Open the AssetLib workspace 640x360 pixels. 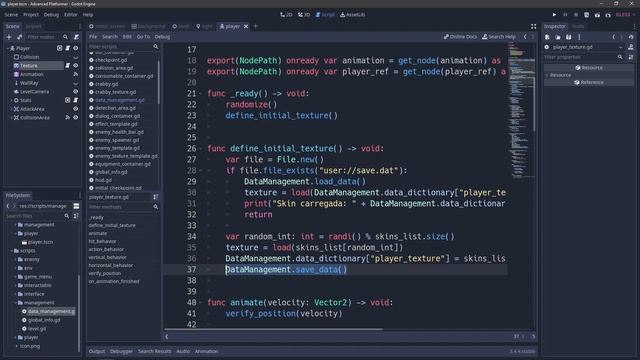click(x=353, y=15)
